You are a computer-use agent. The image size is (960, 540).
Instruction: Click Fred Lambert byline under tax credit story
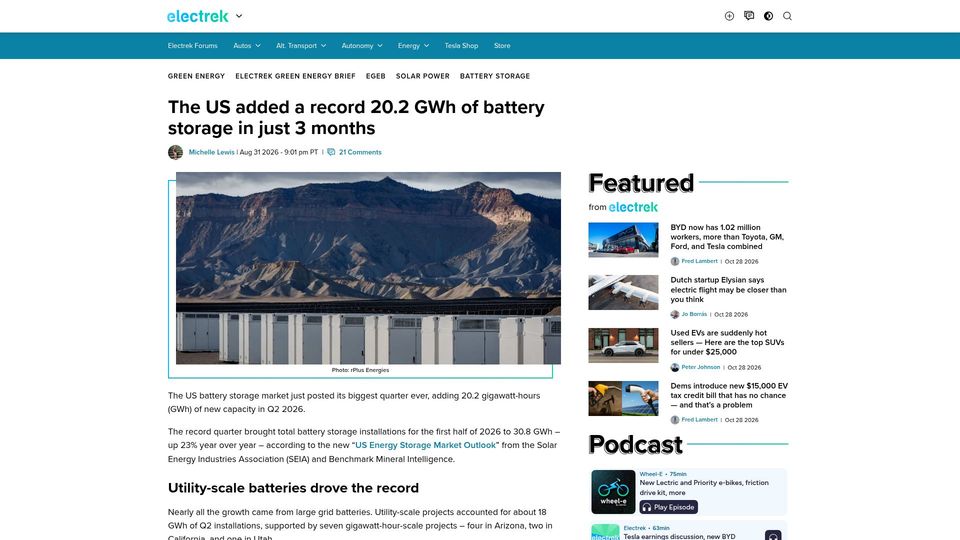699,420
